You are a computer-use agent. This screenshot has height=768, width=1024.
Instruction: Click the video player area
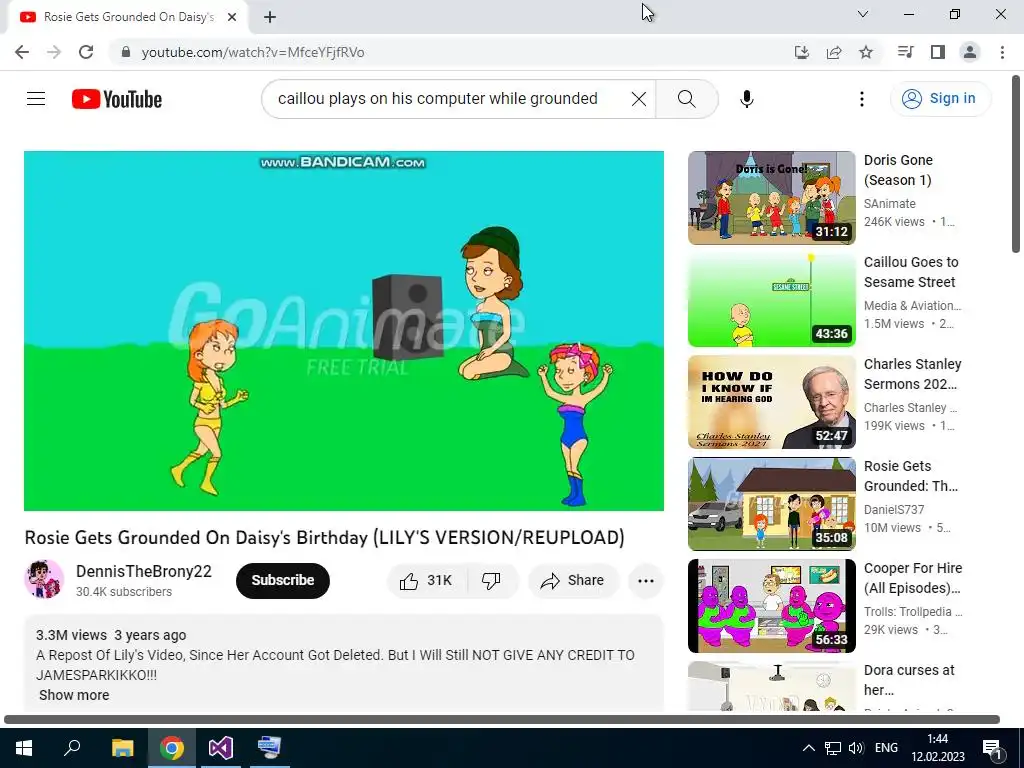click(x=344, y=330)
